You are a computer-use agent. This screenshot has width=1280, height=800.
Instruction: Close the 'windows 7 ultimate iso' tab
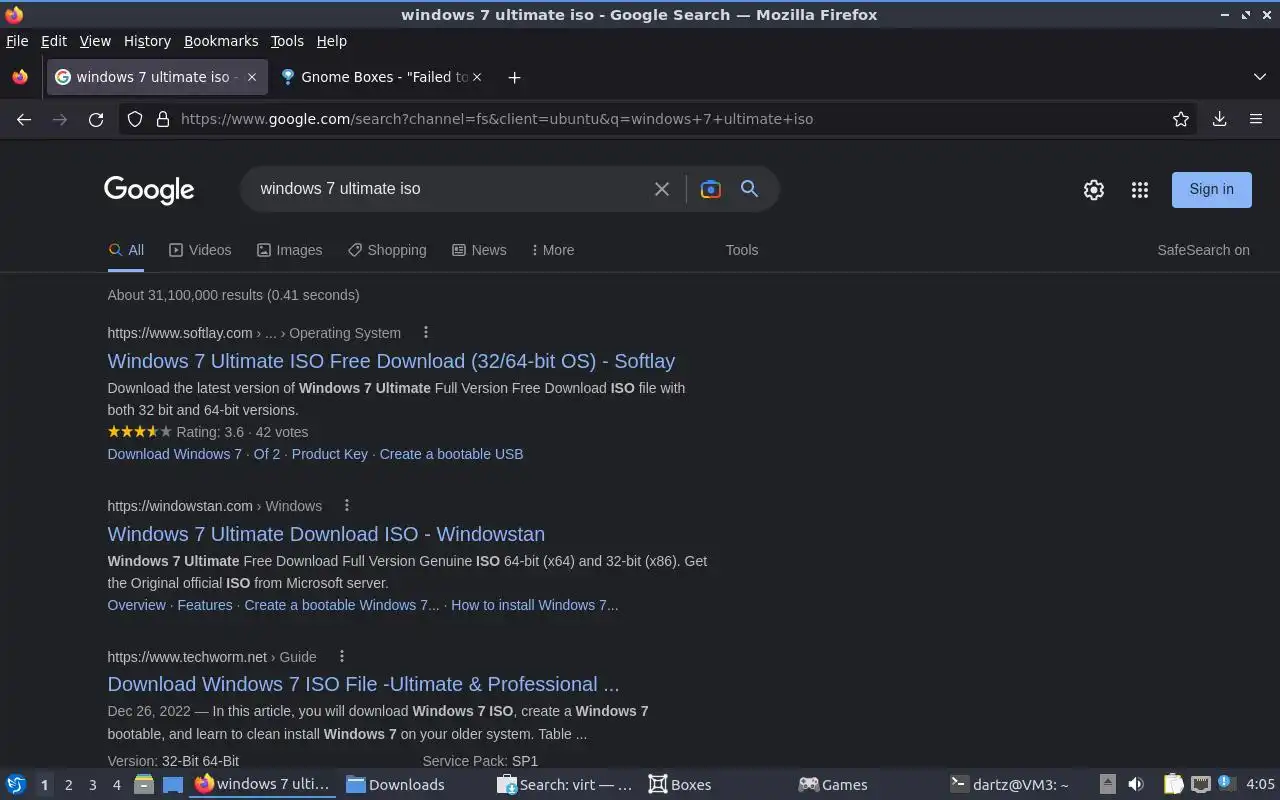(x=252, y=77)
